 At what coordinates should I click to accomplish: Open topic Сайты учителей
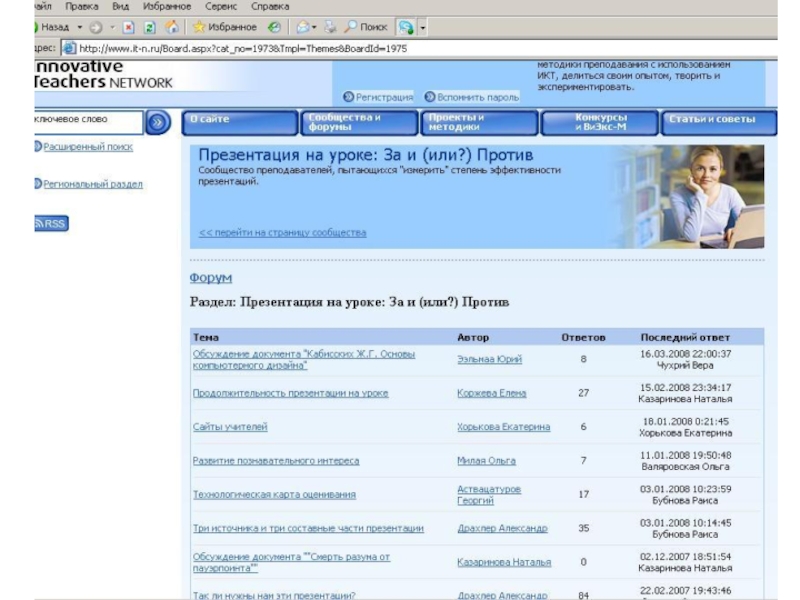[x=230, y=427]
